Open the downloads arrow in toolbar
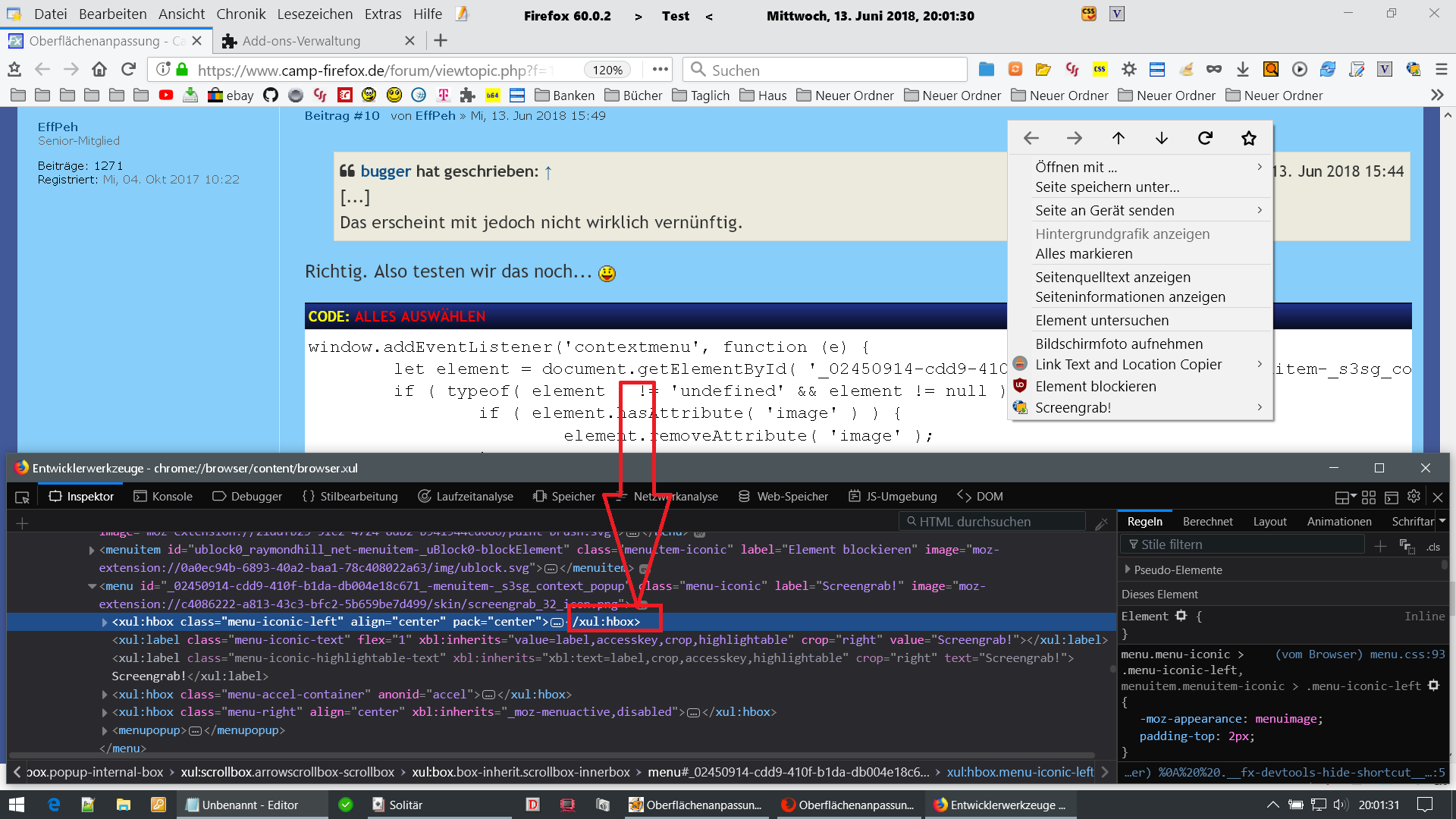This screenshot has width=1456, height=819. pyautogui.click(x=1242, y=70)
